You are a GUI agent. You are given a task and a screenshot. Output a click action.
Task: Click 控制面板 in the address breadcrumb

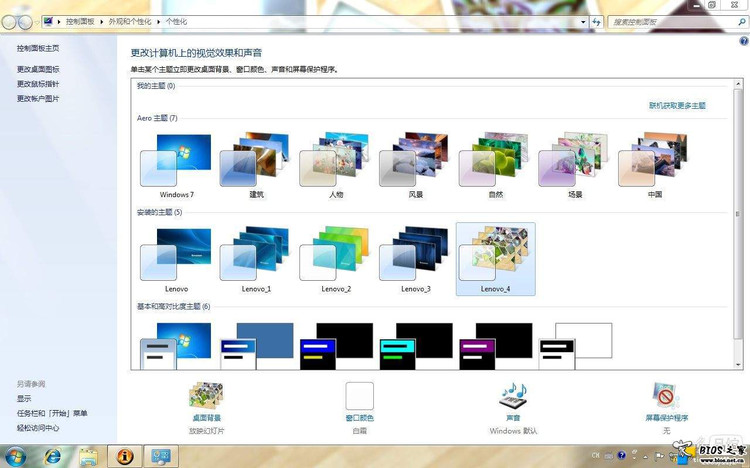[80, 22]
